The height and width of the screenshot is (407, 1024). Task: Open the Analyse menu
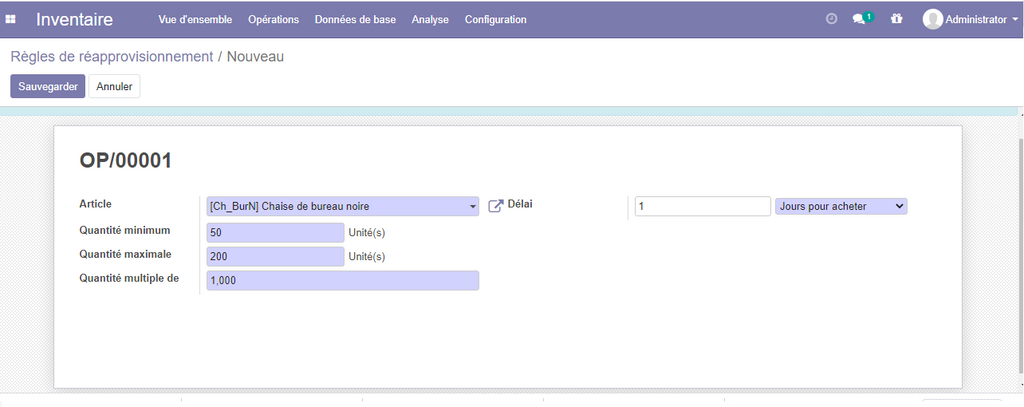430,19
